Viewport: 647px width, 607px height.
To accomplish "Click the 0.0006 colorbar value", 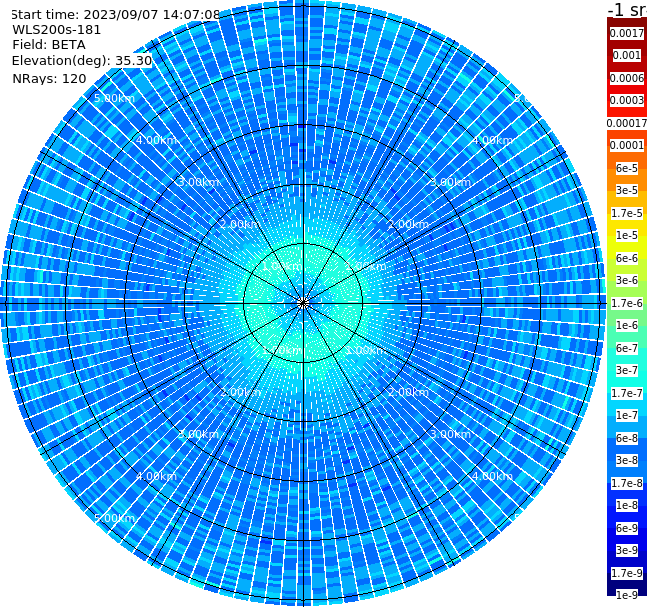I will (627, 78).
